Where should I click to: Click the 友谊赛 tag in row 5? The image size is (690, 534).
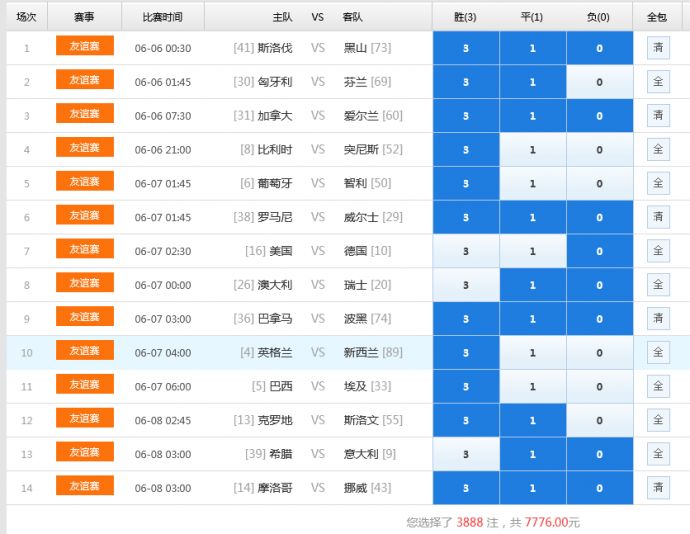click(x=85, y=181)
